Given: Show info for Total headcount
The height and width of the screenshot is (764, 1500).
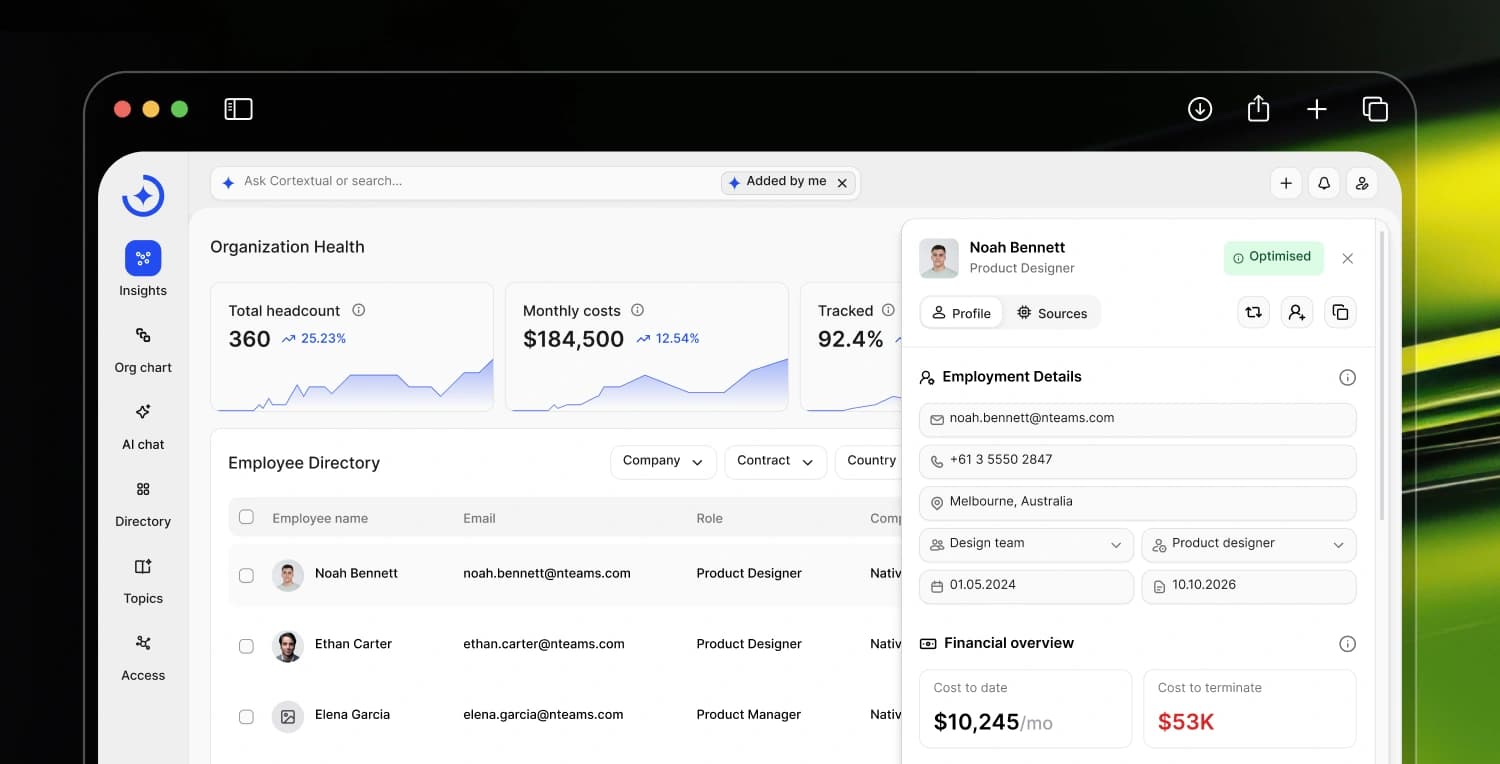Looking at the screenshot, I should pos(359,310).
